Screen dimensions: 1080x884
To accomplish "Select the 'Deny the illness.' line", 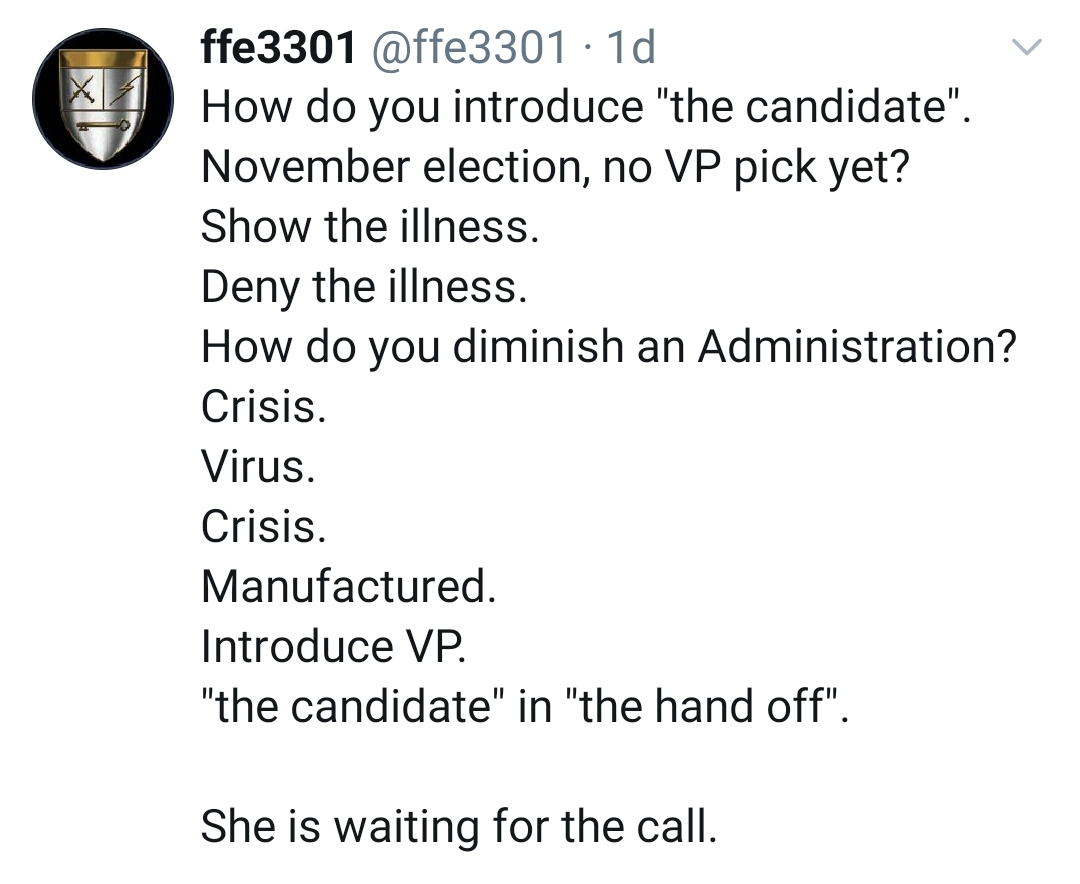I will pyautogui.click(x=364, y=287).
